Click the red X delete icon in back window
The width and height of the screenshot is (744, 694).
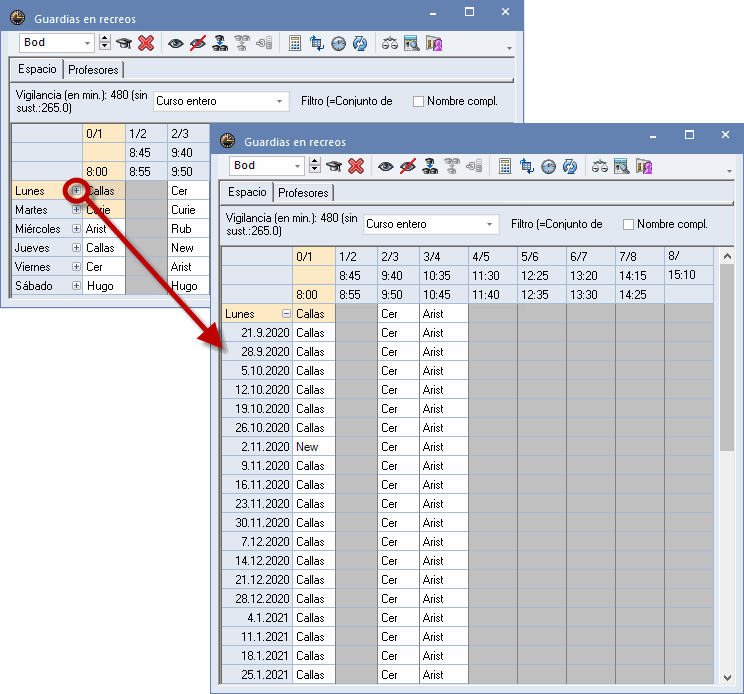(146, 44)
